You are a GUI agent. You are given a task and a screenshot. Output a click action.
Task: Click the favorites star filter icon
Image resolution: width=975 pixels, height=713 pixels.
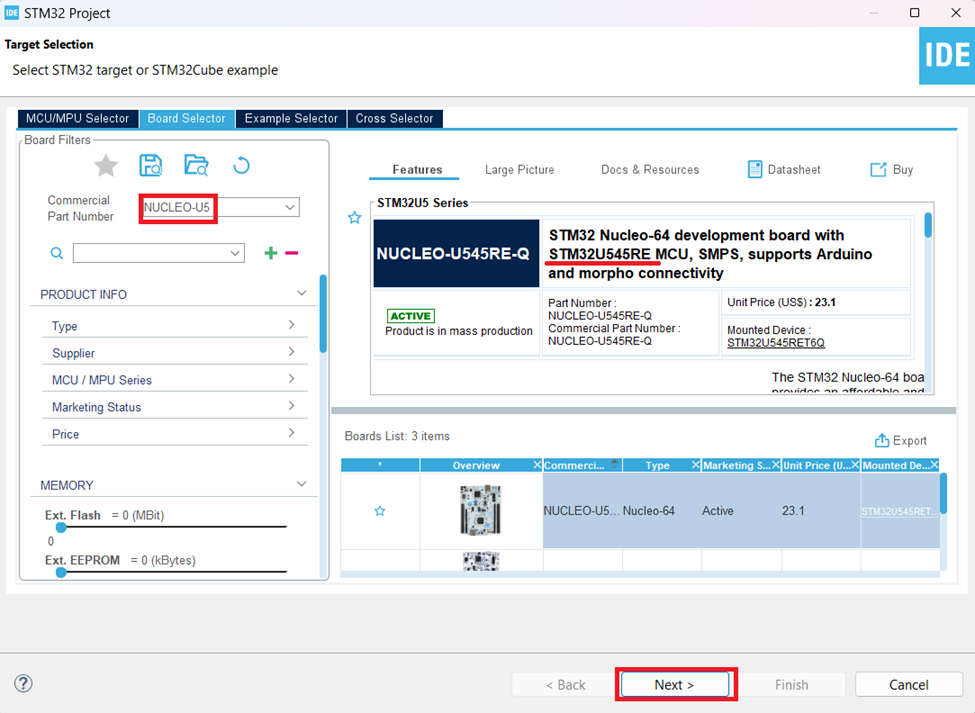point(106,165)
